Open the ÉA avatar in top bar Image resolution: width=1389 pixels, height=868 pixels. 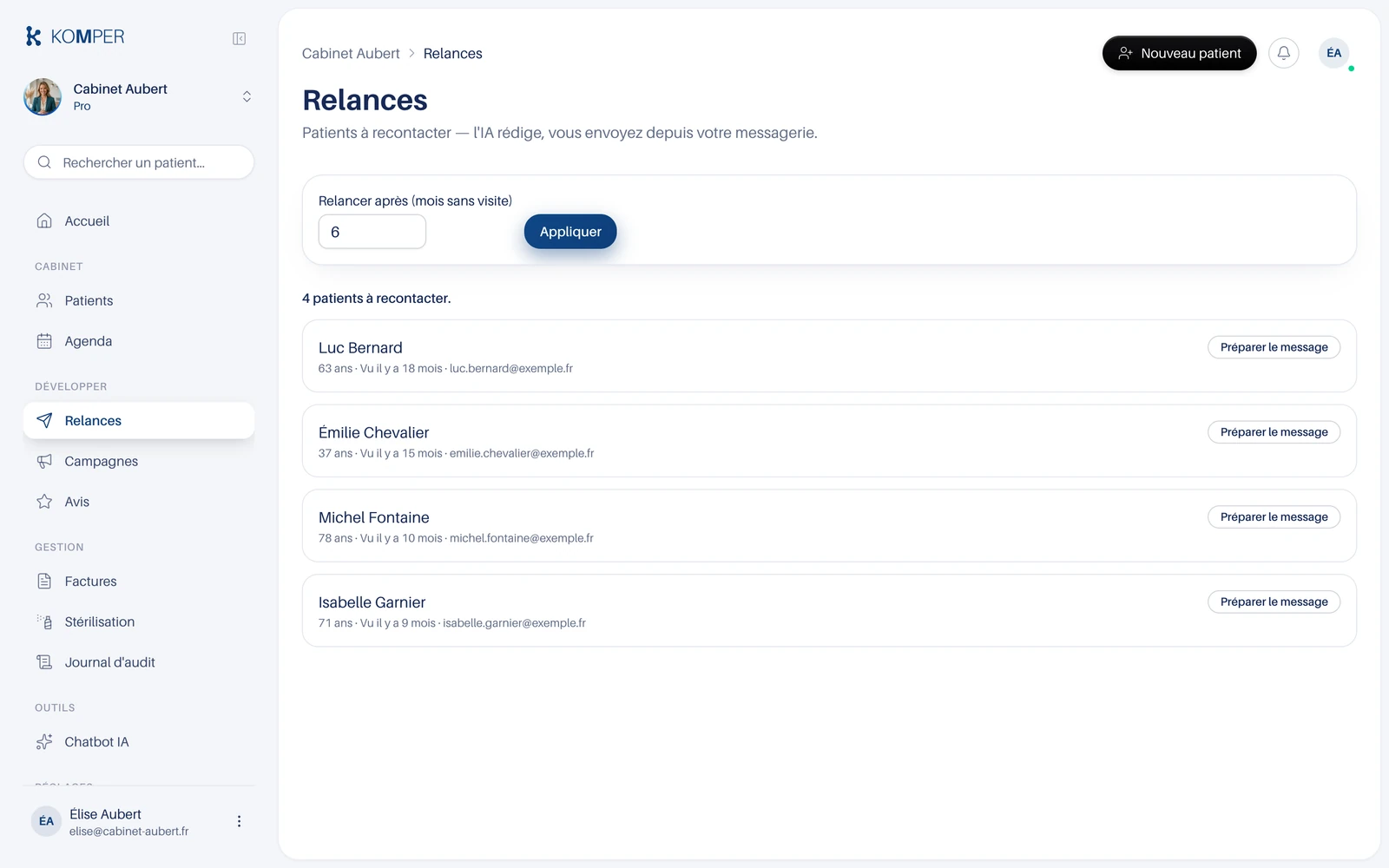click(1334, 53)
